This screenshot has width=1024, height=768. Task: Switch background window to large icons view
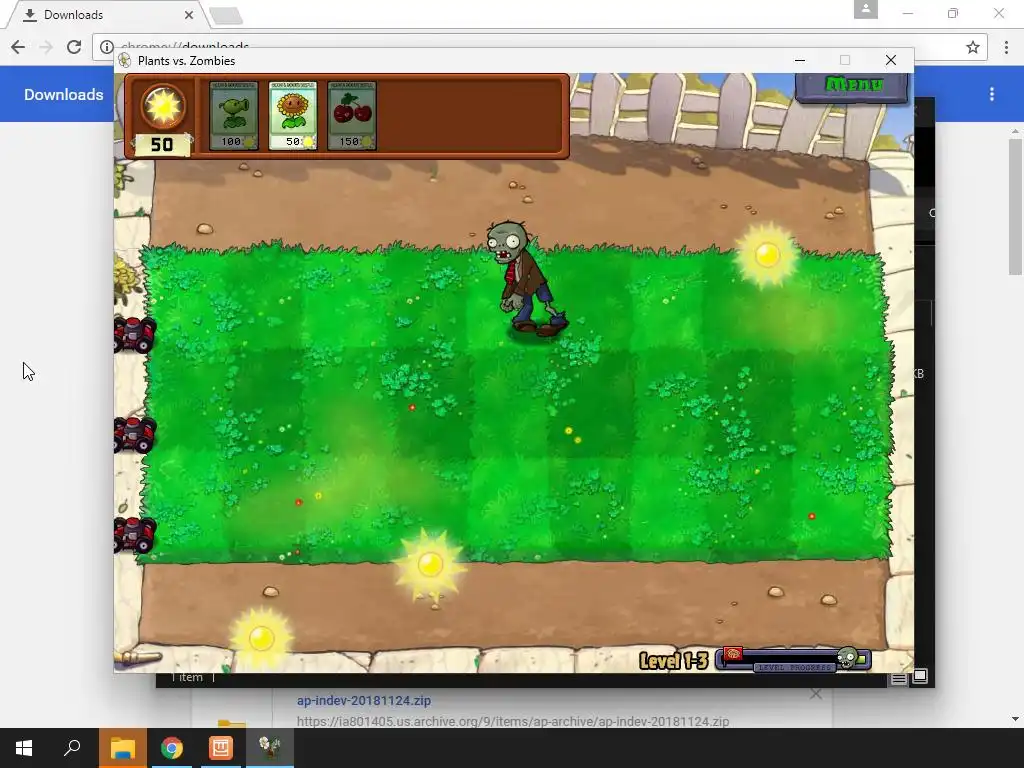coord(920,676)
